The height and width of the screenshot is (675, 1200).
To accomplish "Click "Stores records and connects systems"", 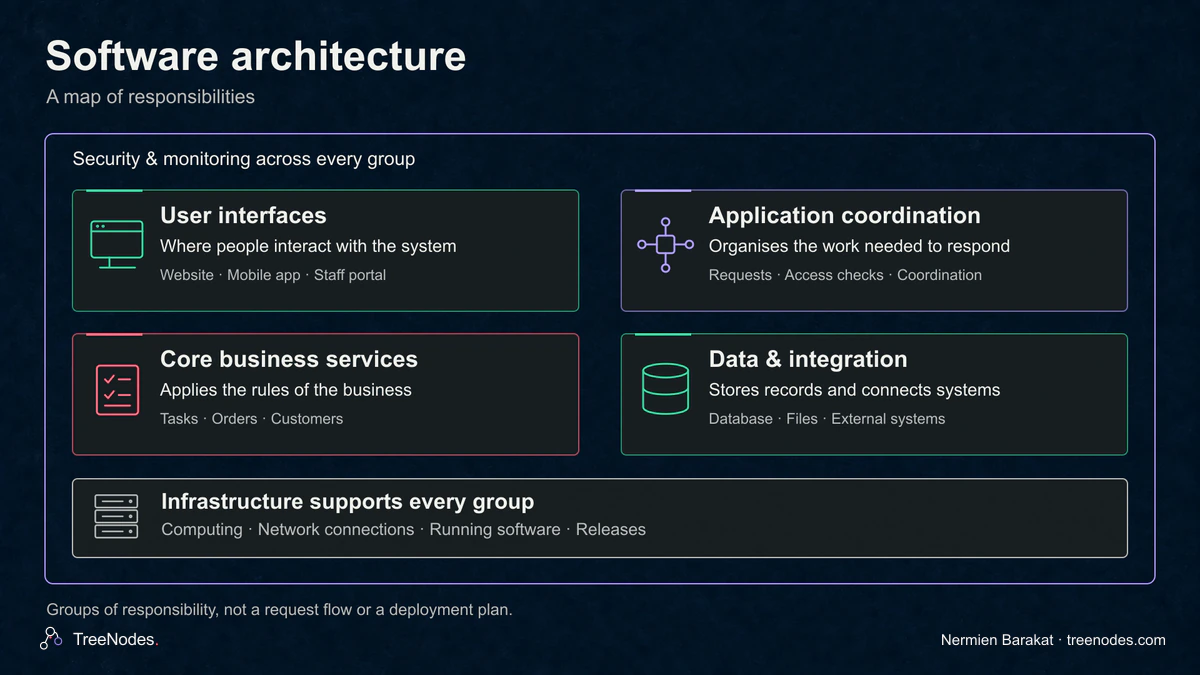I will pos(855,390).
